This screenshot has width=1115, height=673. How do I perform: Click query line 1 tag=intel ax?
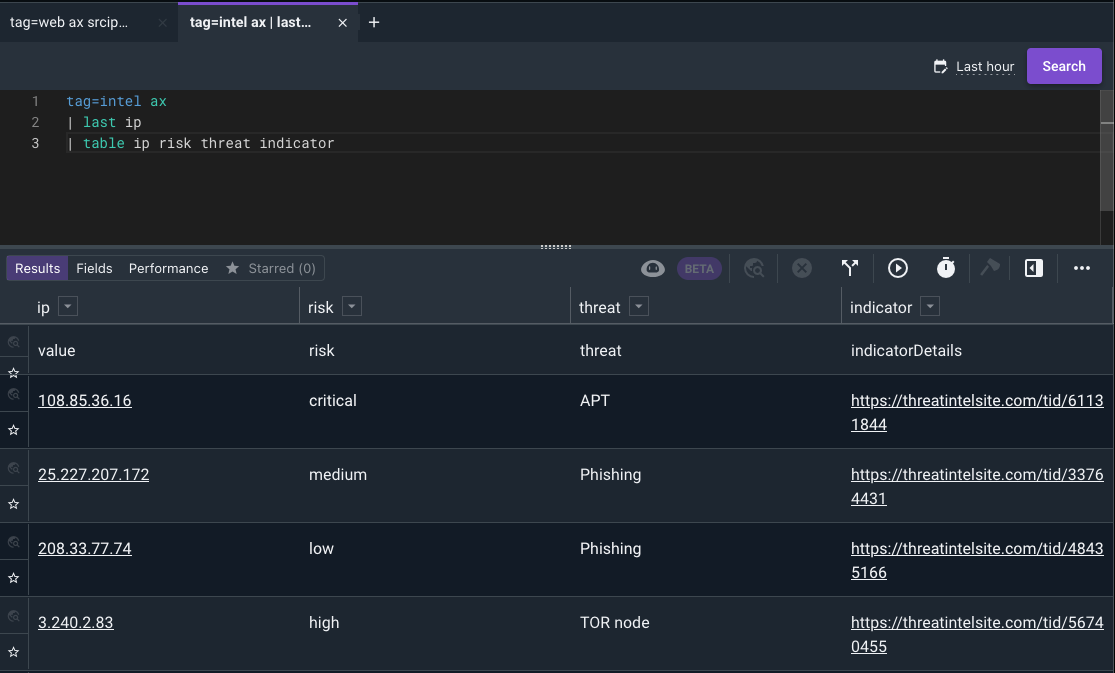[117, 101]
